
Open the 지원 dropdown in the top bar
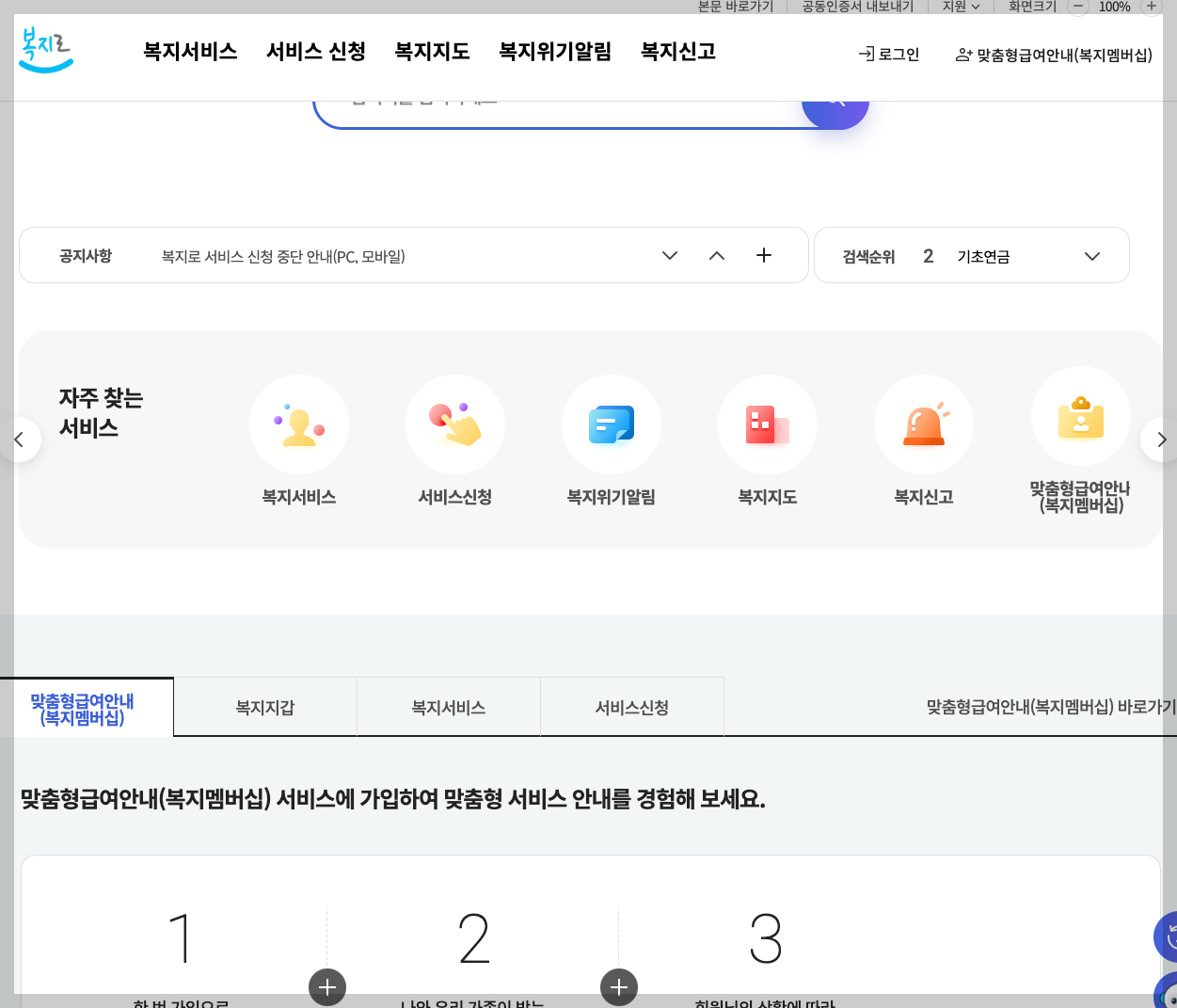962,8
